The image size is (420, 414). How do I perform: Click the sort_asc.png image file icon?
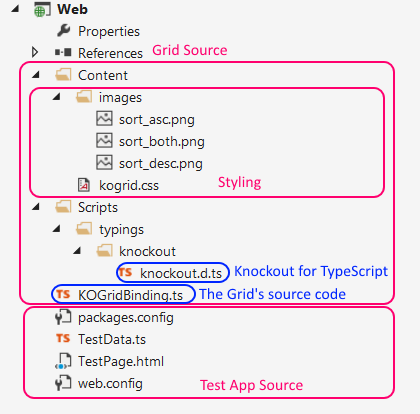pyautogui.click(x=104, y=119)
